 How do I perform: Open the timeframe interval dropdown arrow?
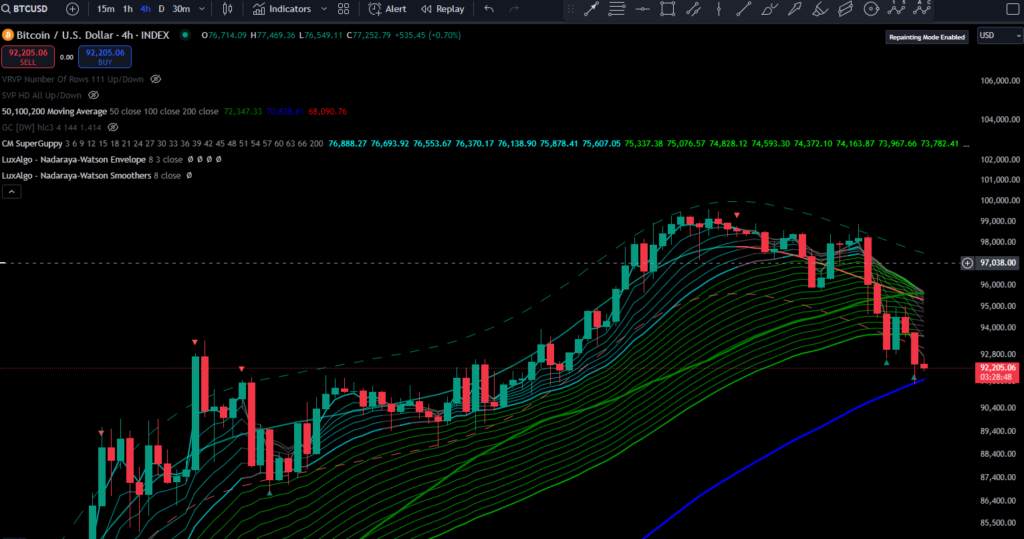click(202, 9)
